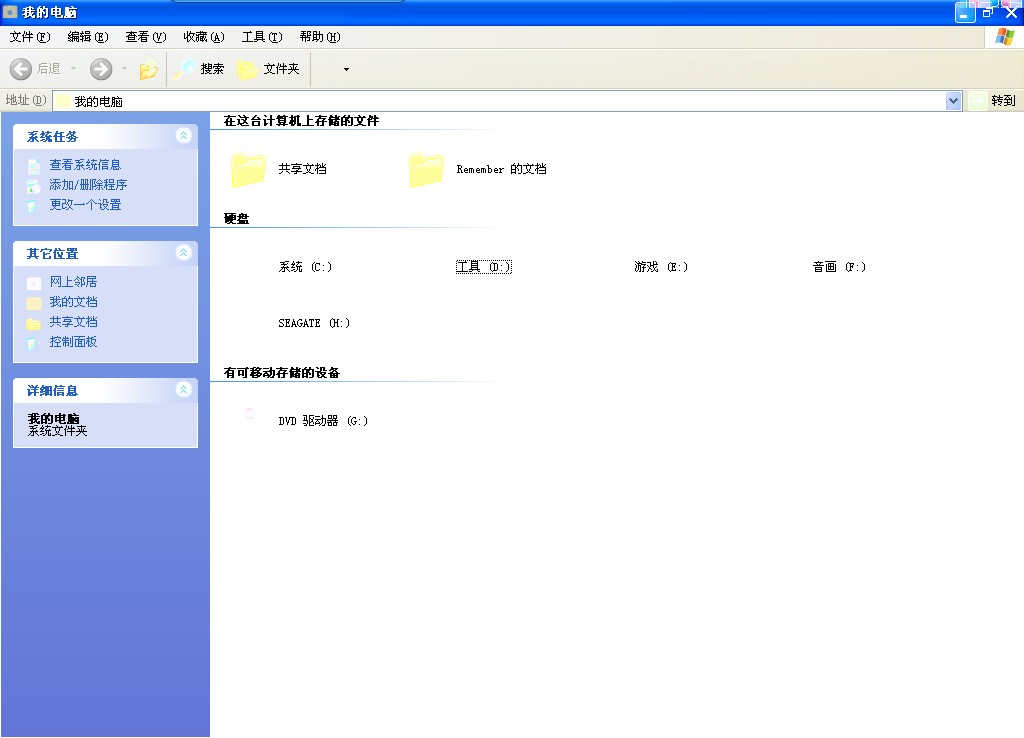Select the 工具 (D:) drive
The width and height of the screenshot is (1024, 738).
484,267
